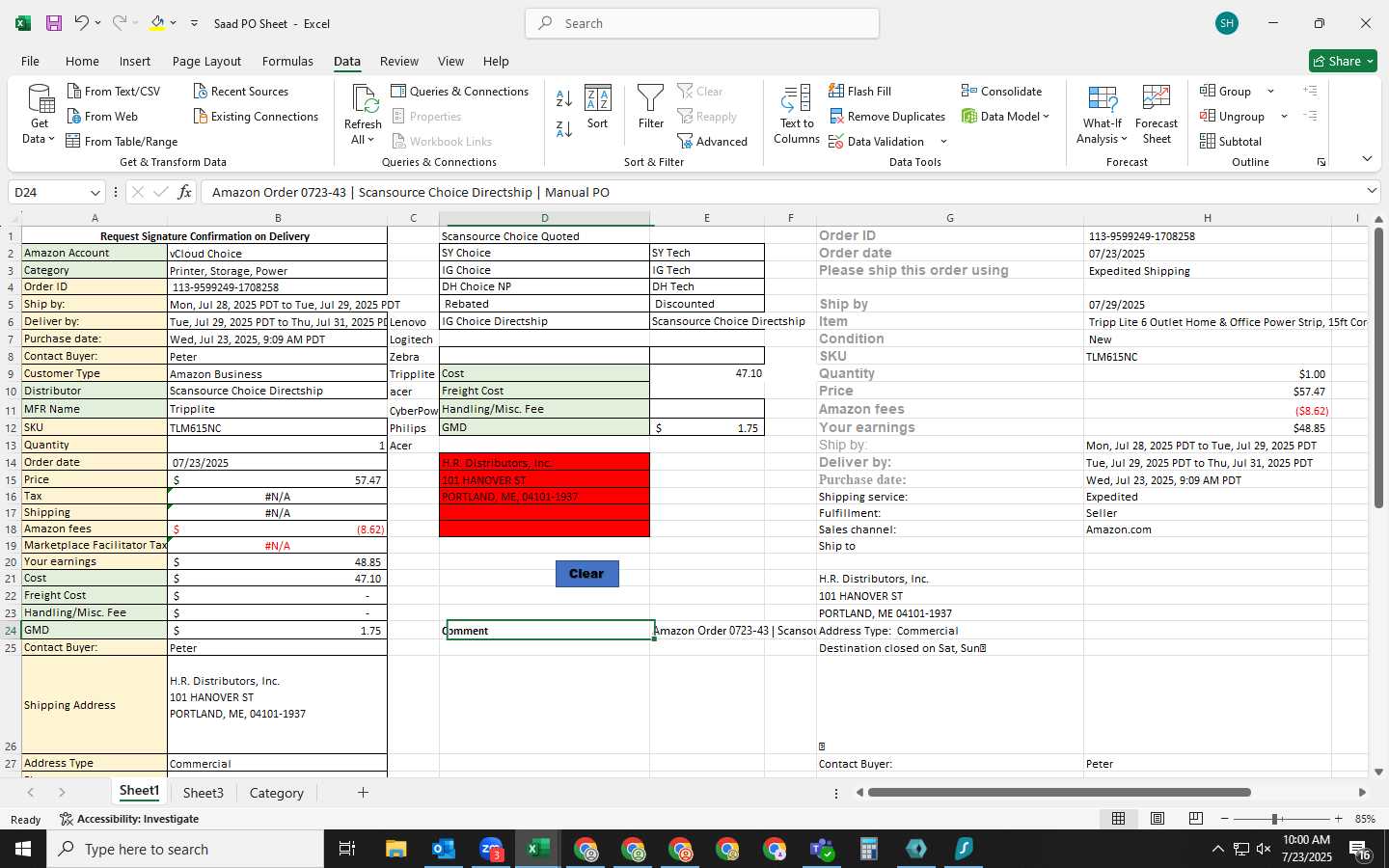Viewport: 1389px width, 868px height.
Task: Click Windows Start button
Action: coord(23,849)
